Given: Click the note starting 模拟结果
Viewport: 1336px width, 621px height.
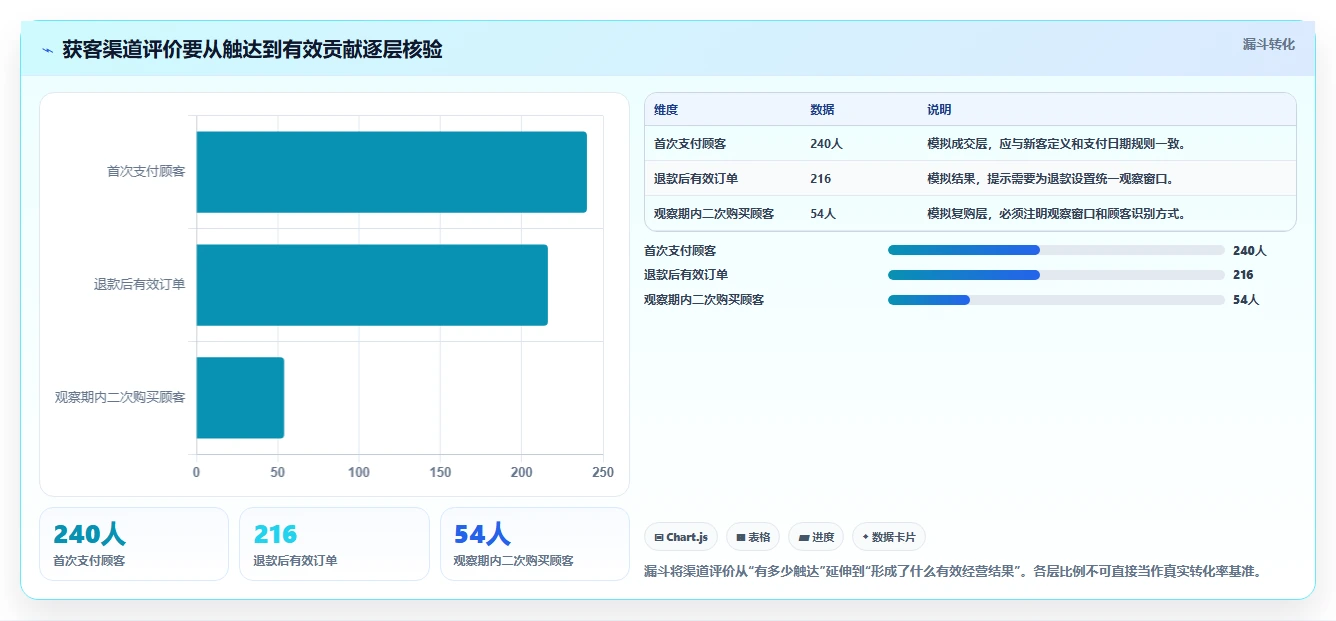Looking at the screenshot, I should pyautogui.click(x=1050, y=179).
